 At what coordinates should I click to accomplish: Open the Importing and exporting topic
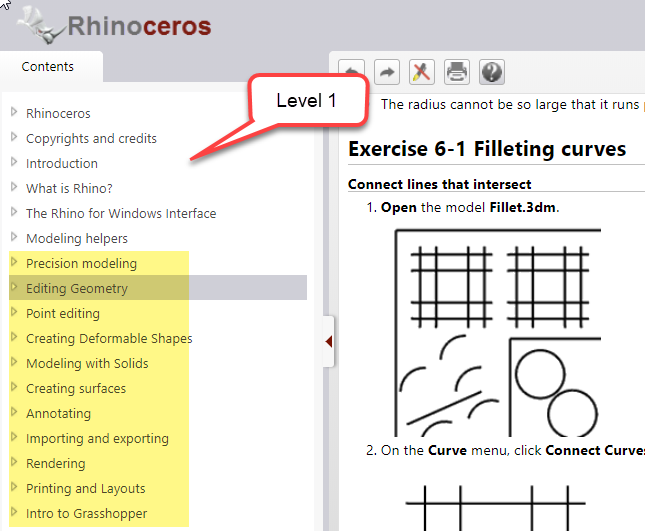(x=97, y=438)
